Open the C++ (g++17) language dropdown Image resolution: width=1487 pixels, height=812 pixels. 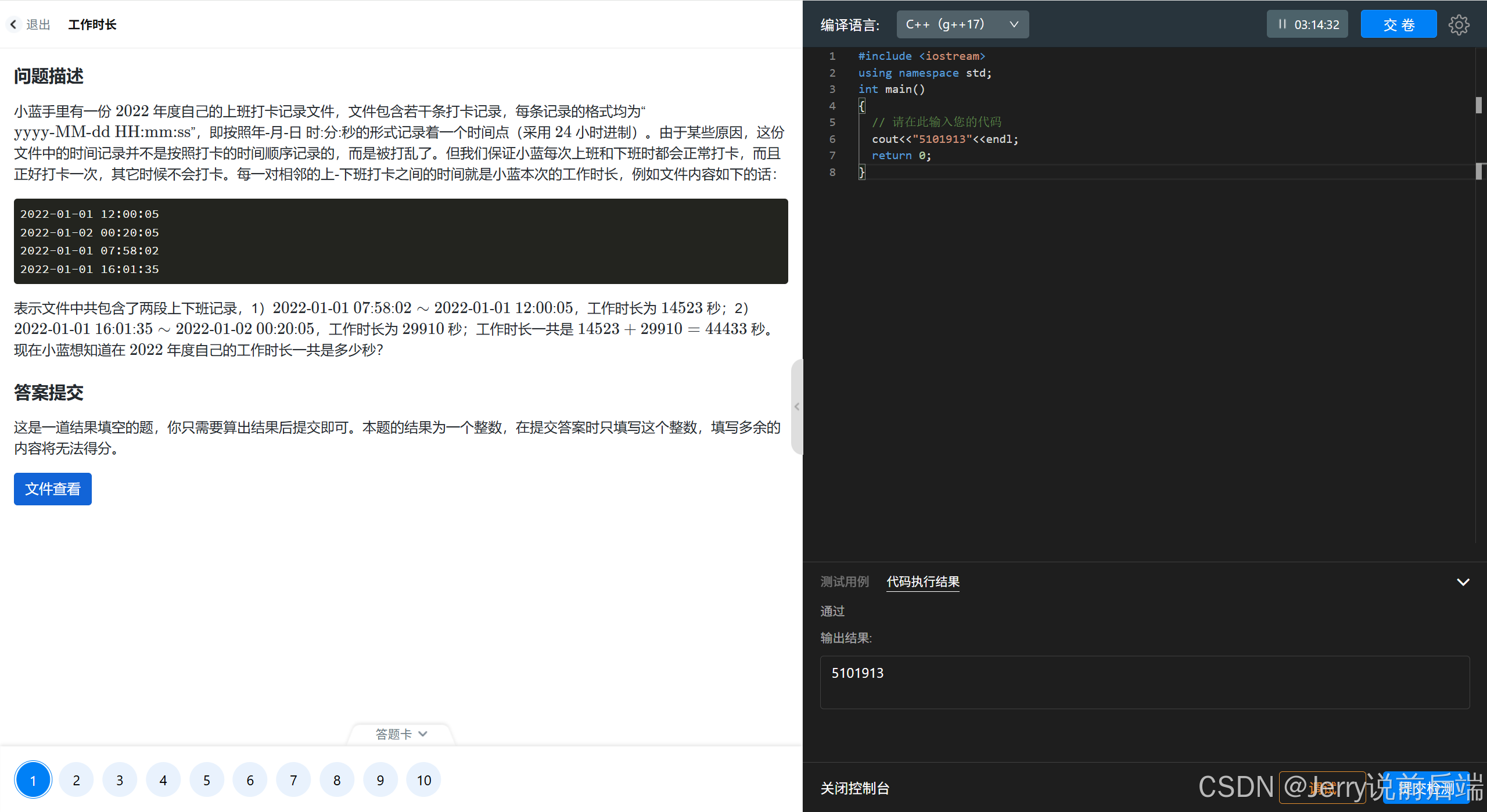click(x=962, y=24)
